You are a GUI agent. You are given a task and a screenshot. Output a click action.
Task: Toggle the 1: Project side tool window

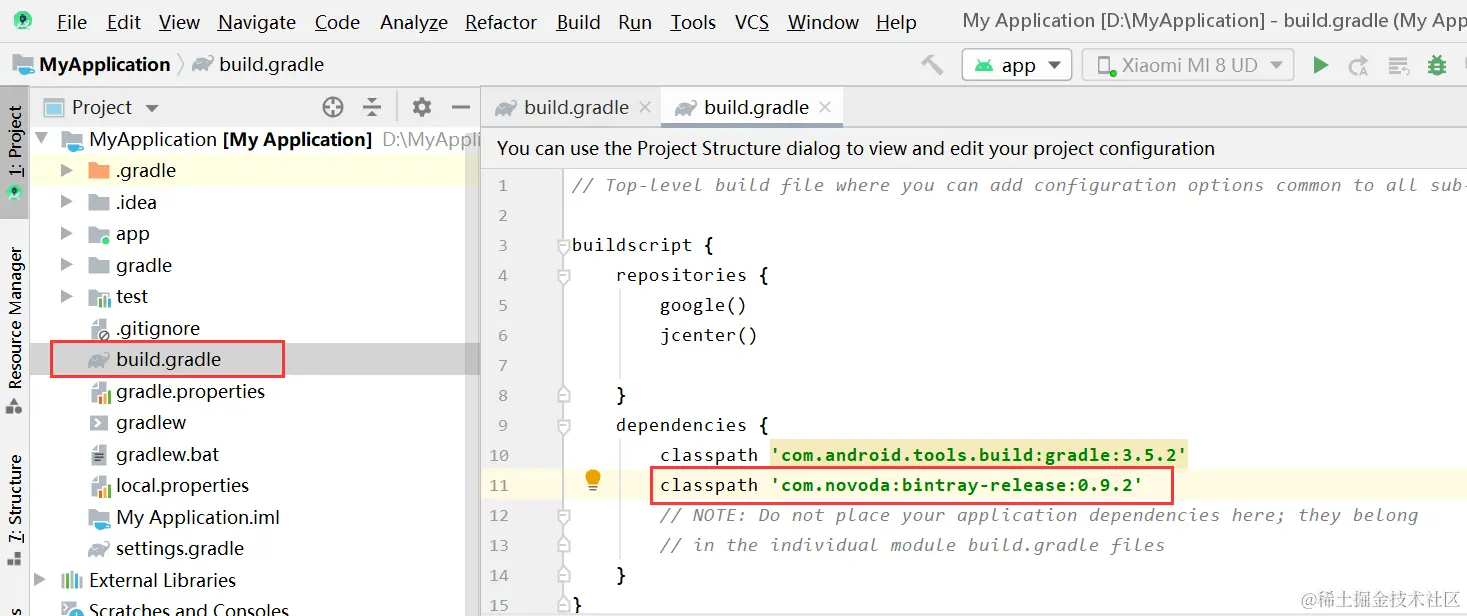coord(15,152)
